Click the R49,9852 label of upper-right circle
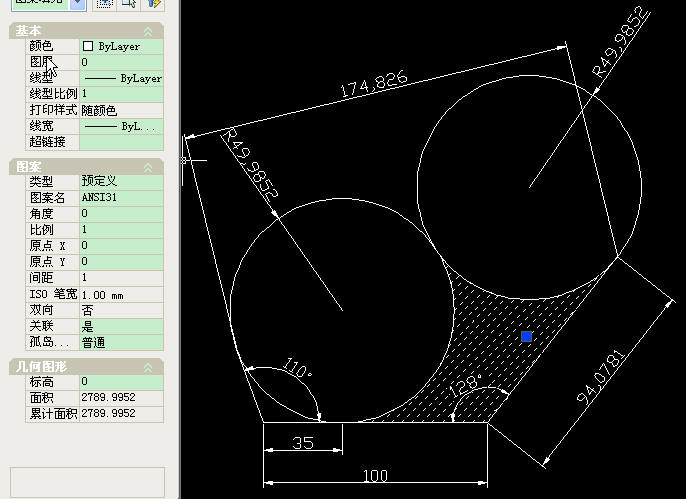 [620, 42]
